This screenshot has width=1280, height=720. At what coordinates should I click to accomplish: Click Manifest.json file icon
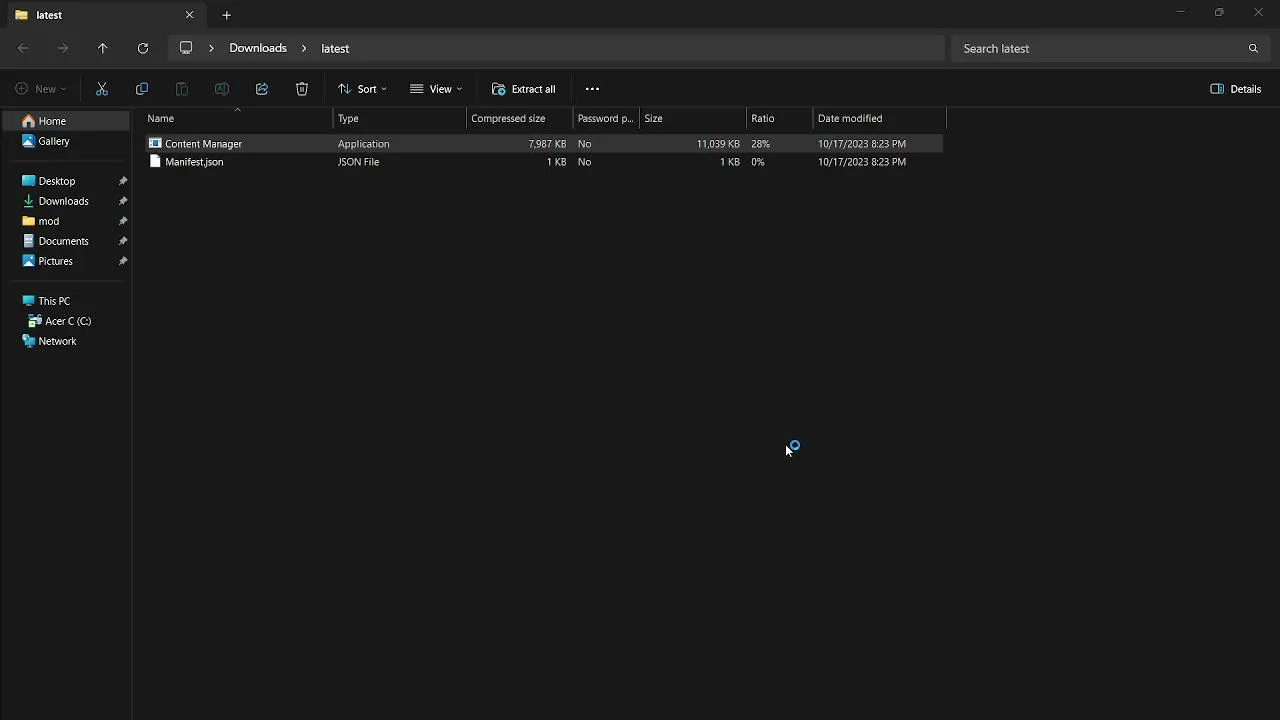[155, 161]
